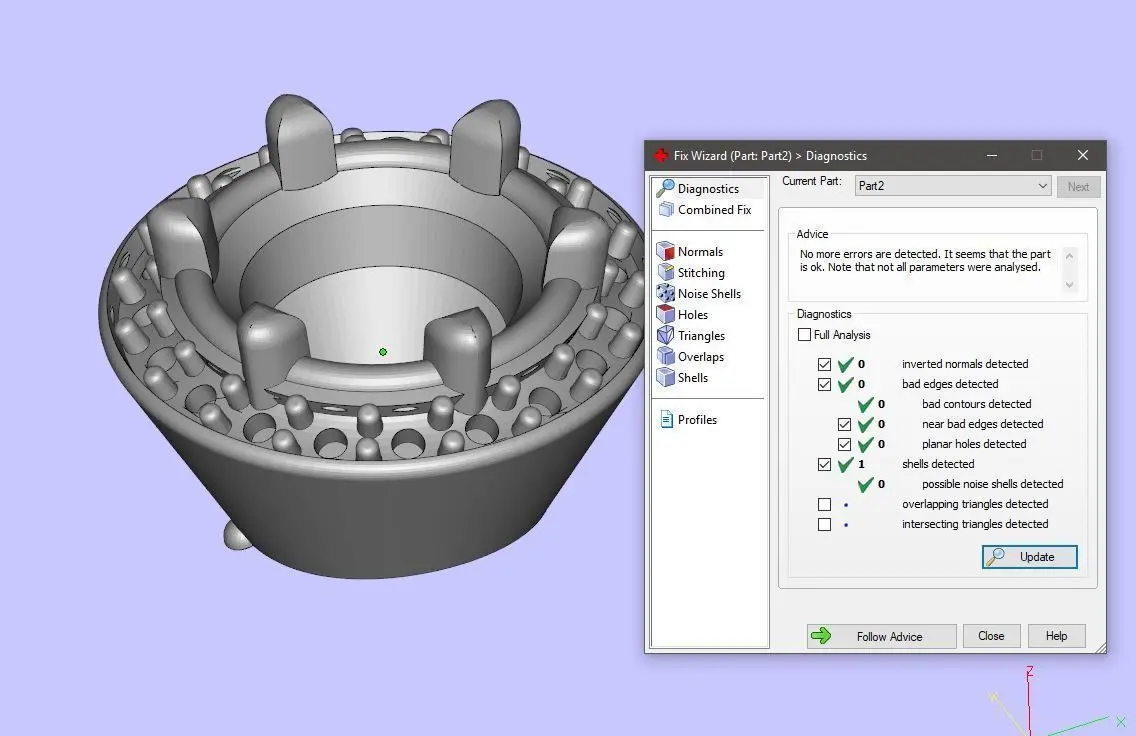Click the Update button
1136x736 pixels.
(x=1030, y=556)
